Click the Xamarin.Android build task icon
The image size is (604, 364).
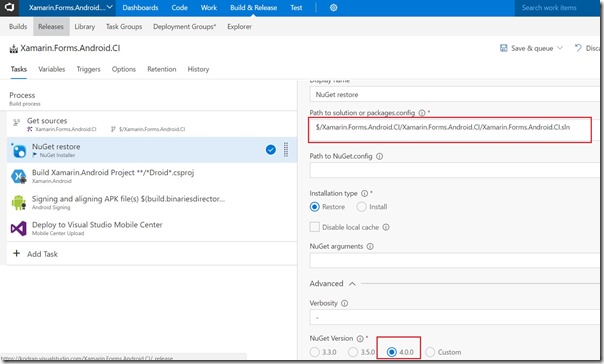(18, 176)
